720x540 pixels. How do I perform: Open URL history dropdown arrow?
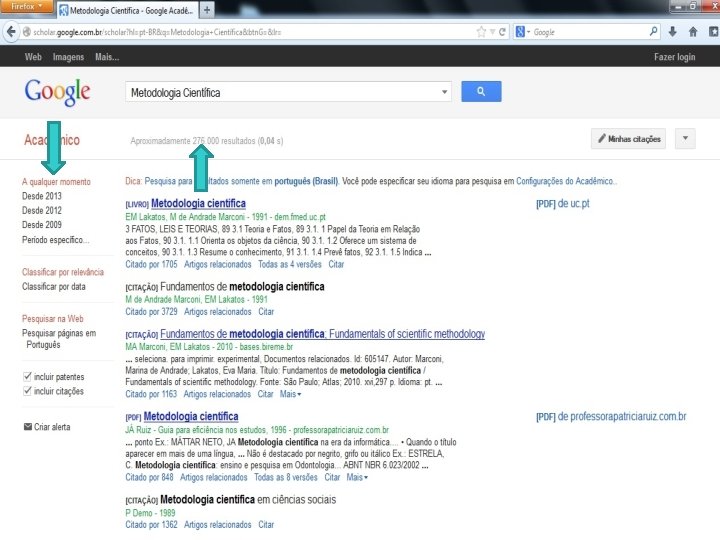coord(492,32)
